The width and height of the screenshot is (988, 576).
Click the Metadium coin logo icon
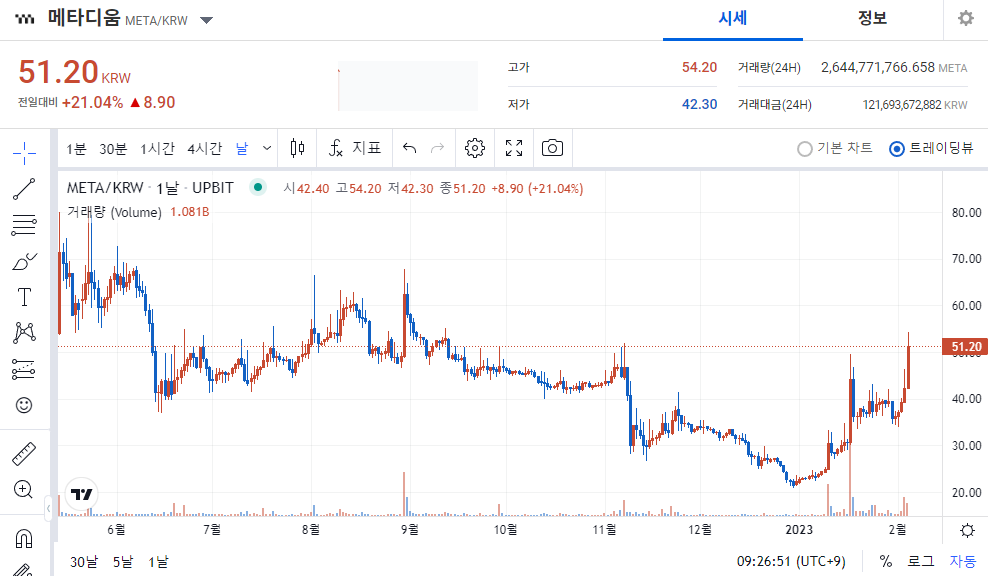pos(25,19)
